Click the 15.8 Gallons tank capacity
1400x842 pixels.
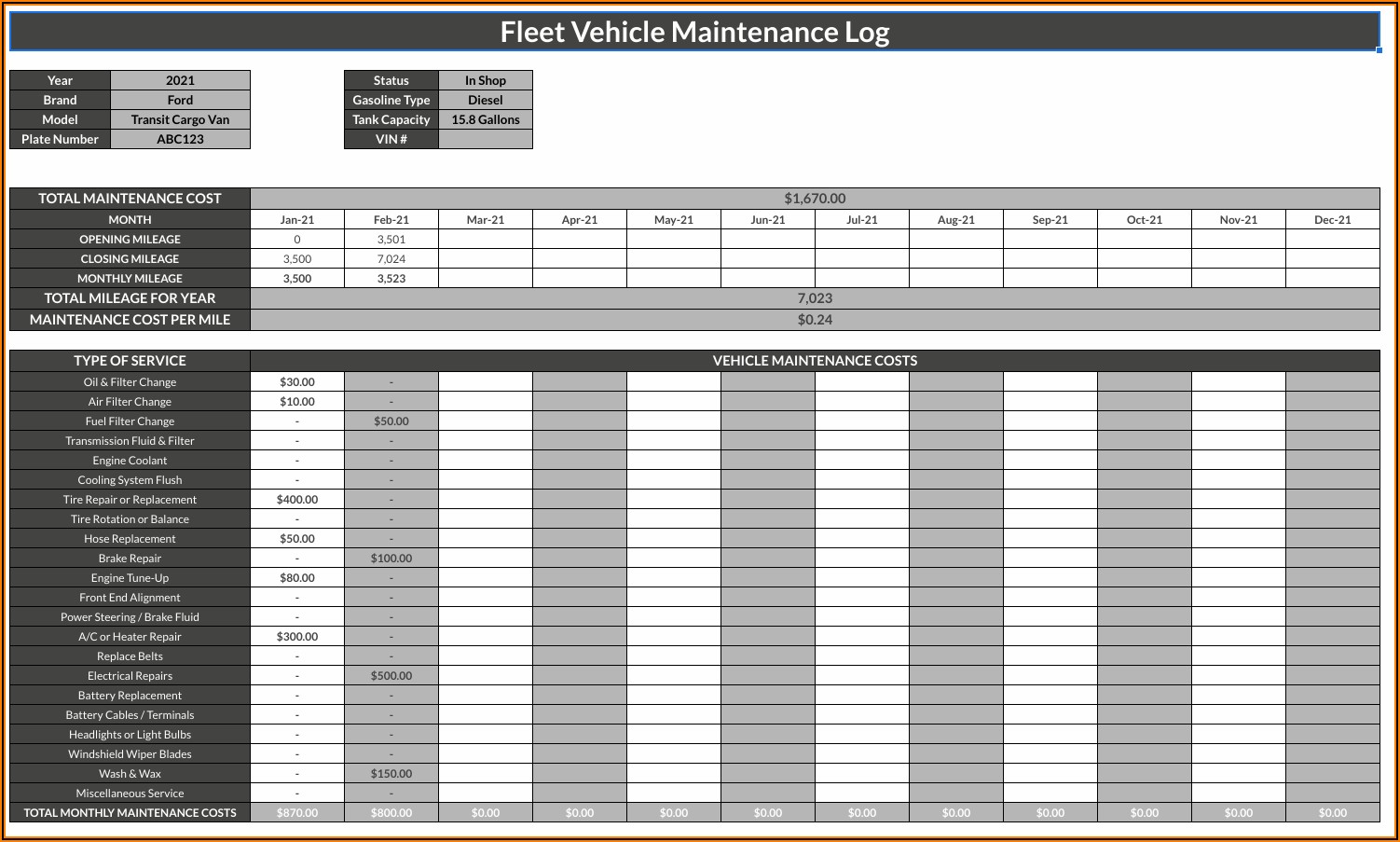(486, 119)
